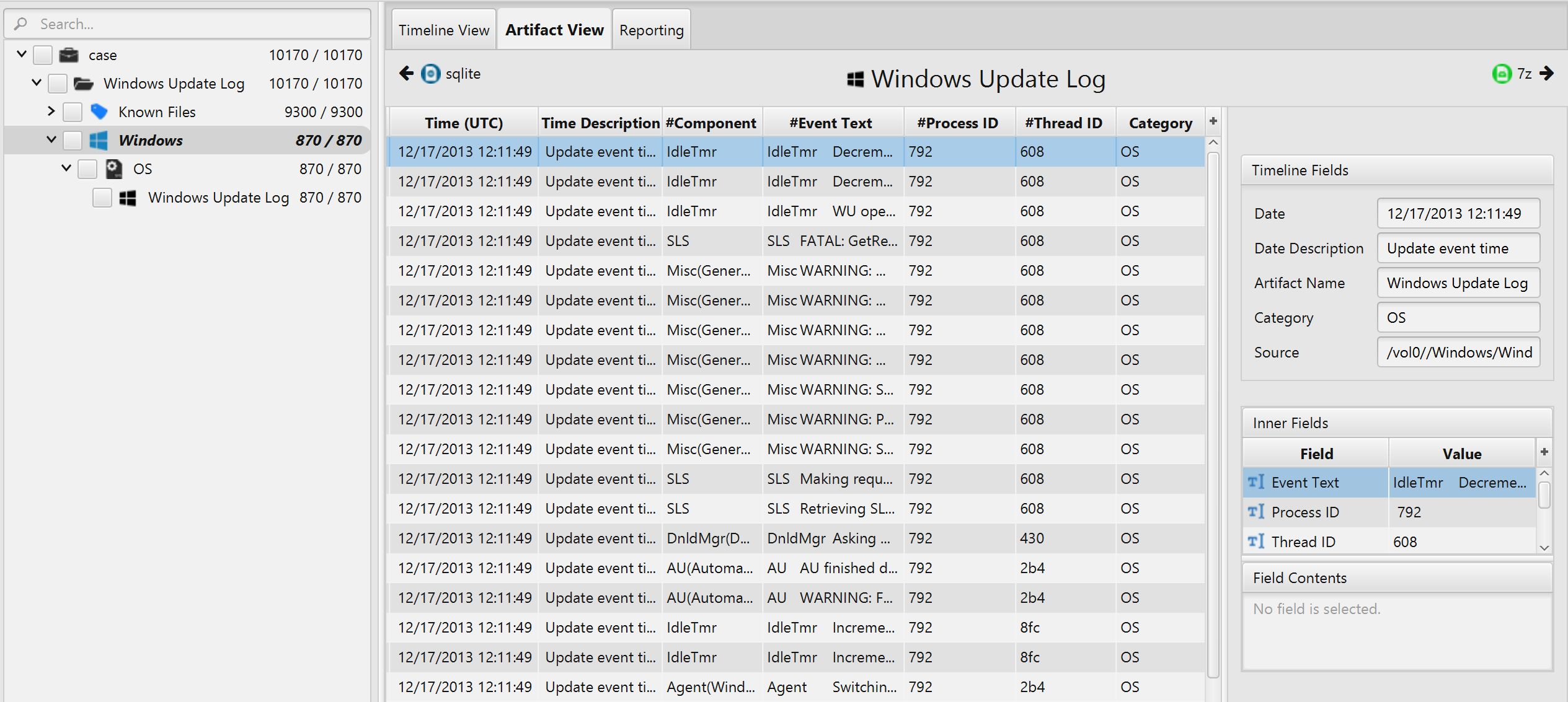Image resolution: width=1568 pixels, height=702 pixels.
Task: Select the AU WARNING: F... row
Action: coord(797,598)
